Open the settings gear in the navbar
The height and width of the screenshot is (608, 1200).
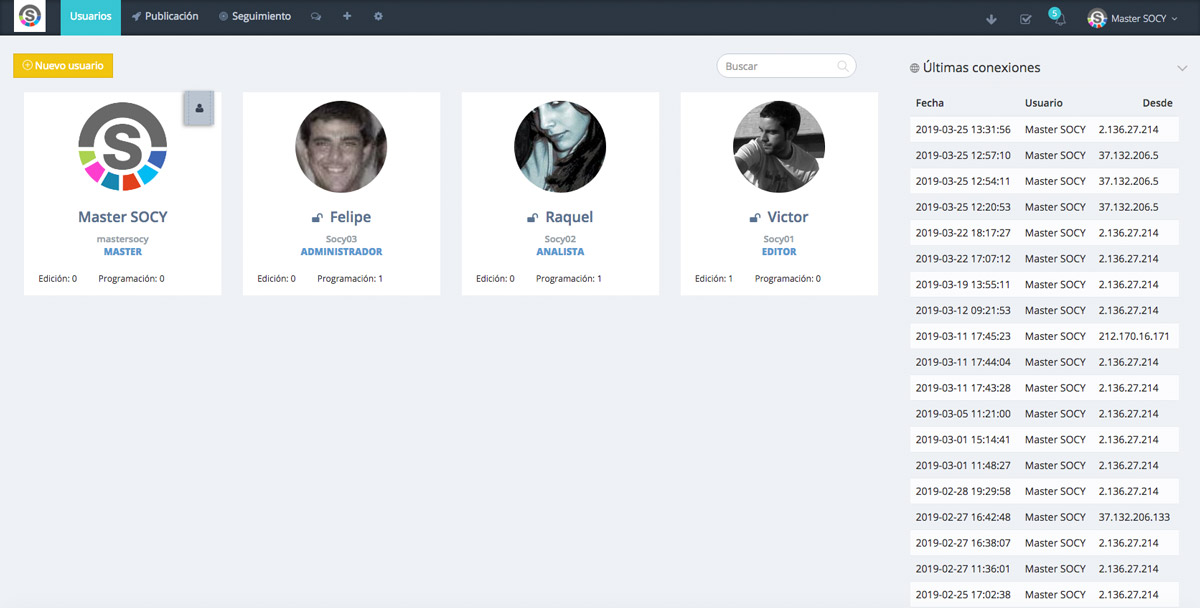[378, 17]
